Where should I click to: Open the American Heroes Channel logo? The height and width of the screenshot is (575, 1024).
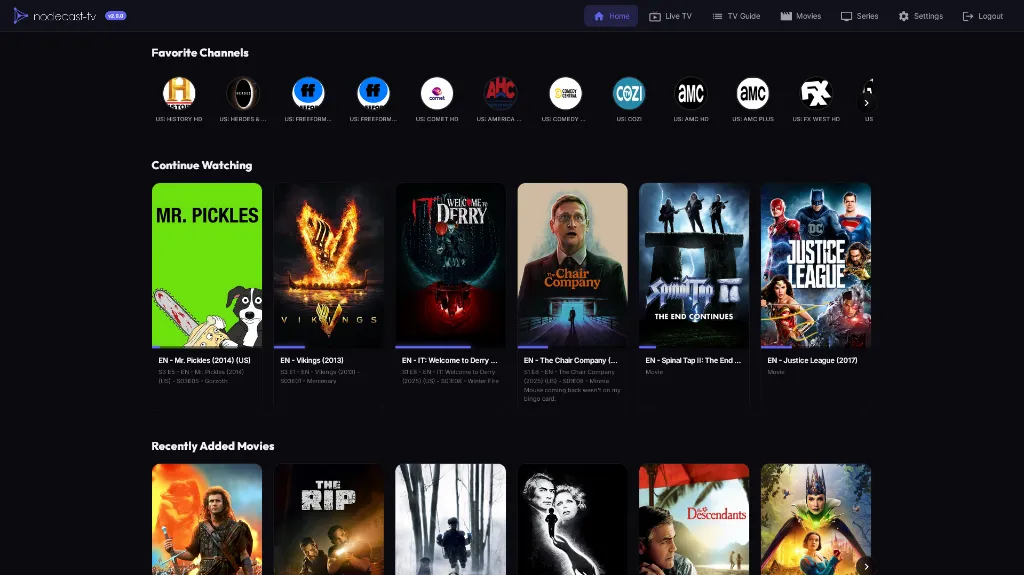coord(500,93)
